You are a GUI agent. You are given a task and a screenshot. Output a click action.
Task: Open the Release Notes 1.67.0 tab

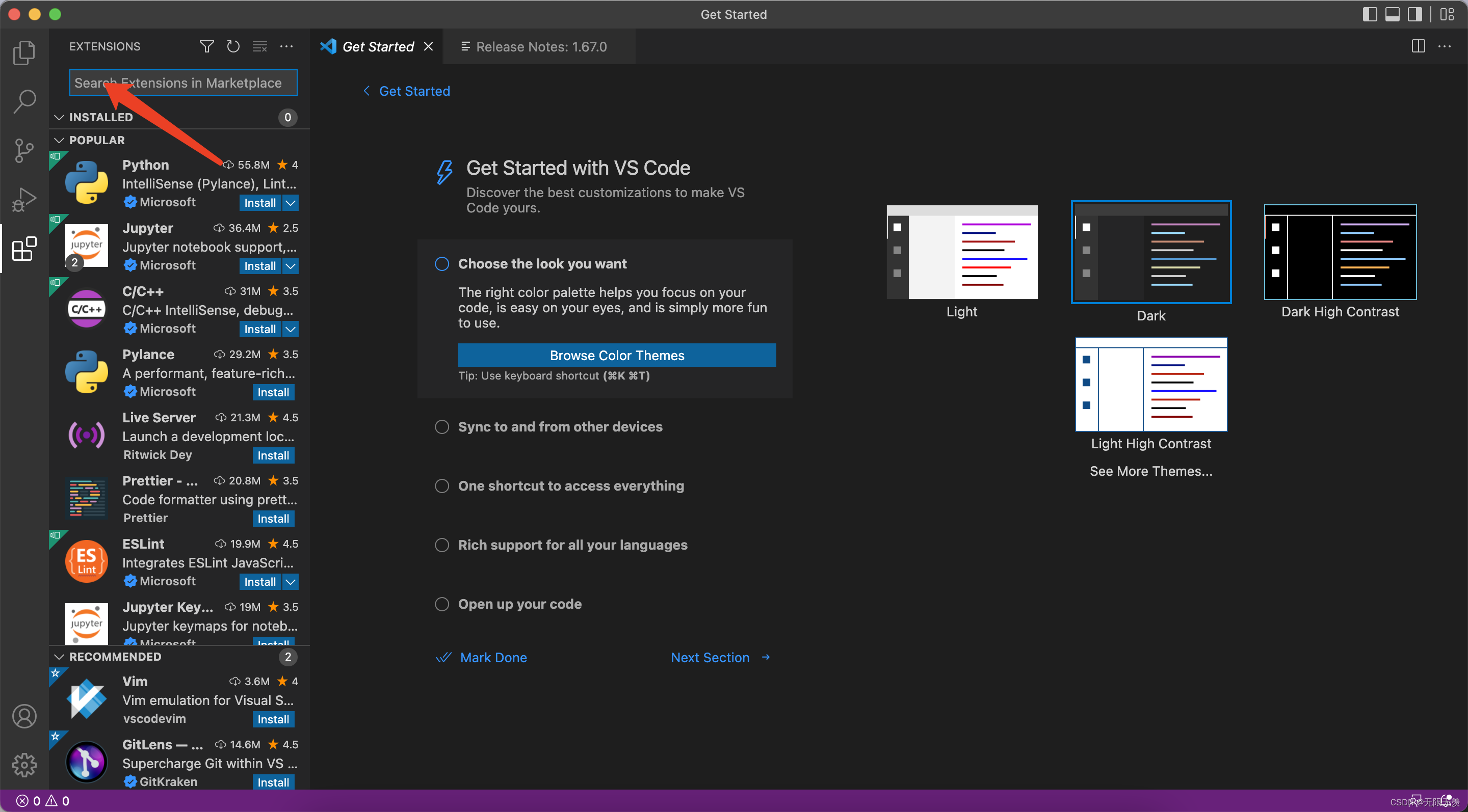539,46
